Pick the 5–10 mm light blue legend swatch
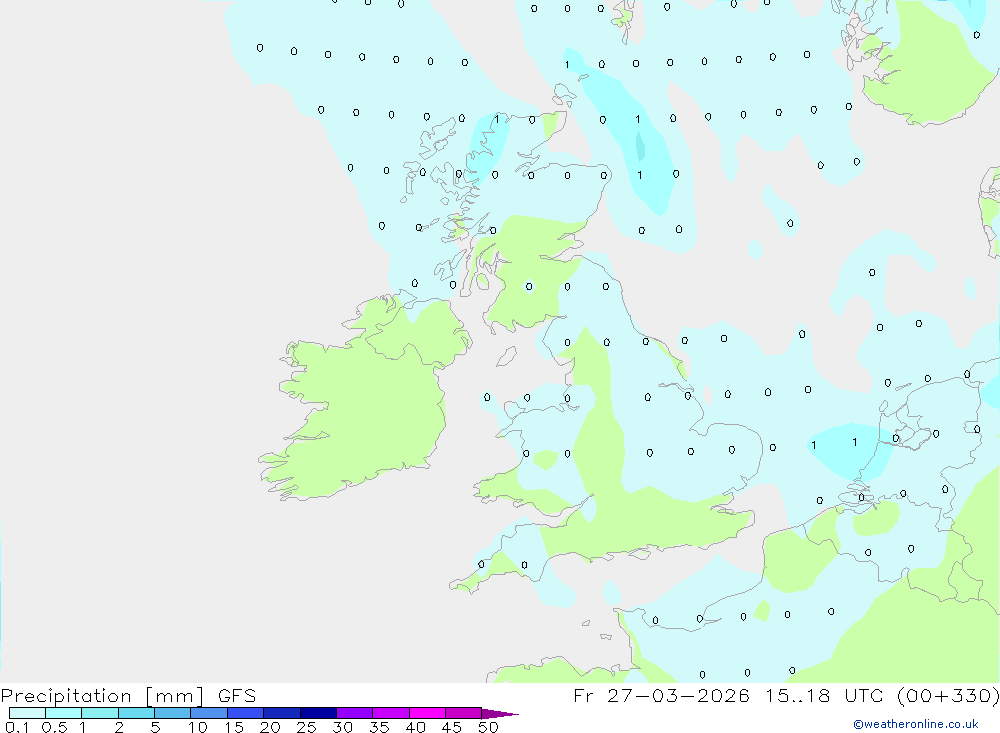Image resolution: width=1000 pixels, height=733 pixels. (173, 713)
